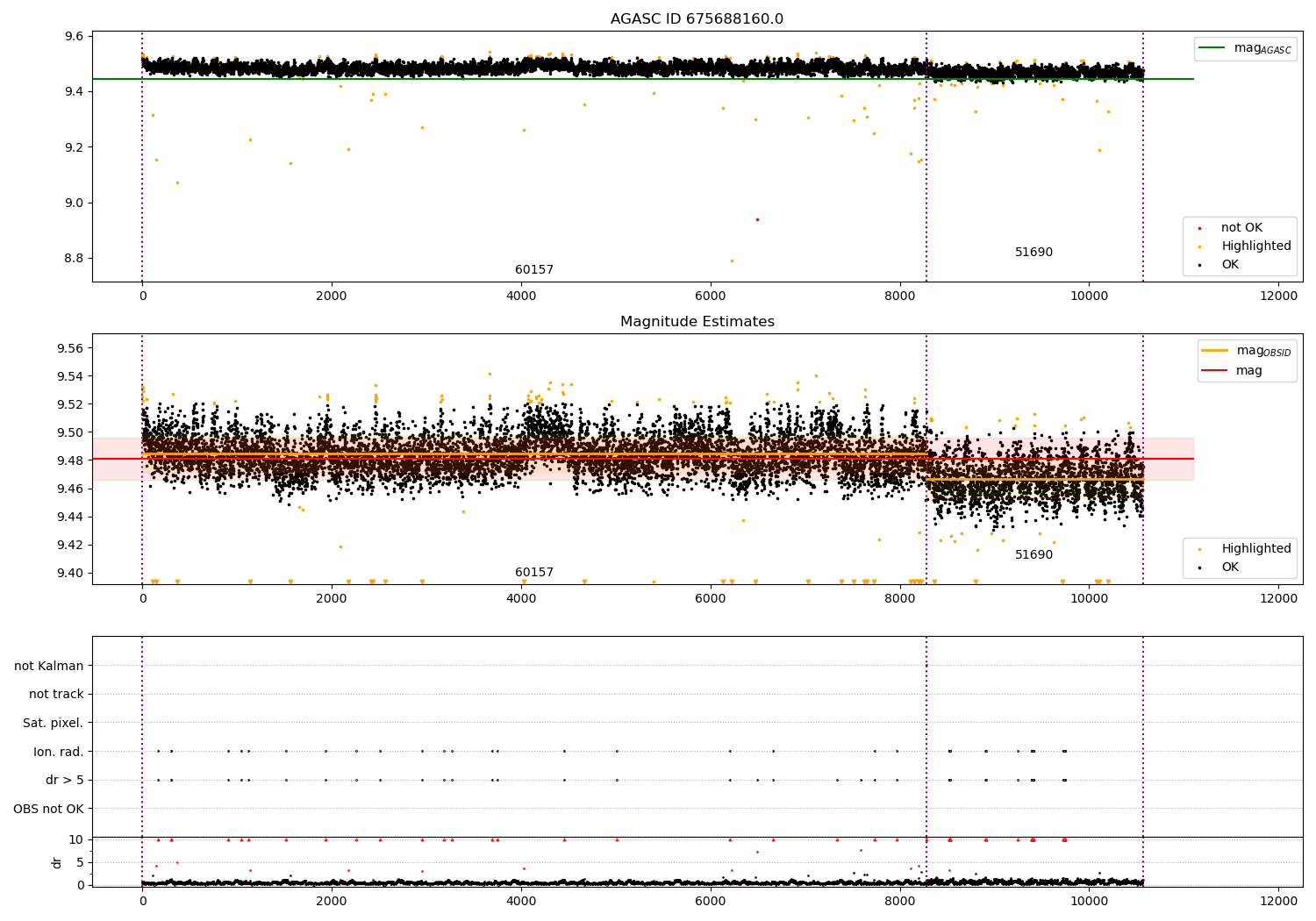Viewport: 1316px width, 921px height.
Task: Click "12000" x-tick label under top plot
Action: (1278, 296)
